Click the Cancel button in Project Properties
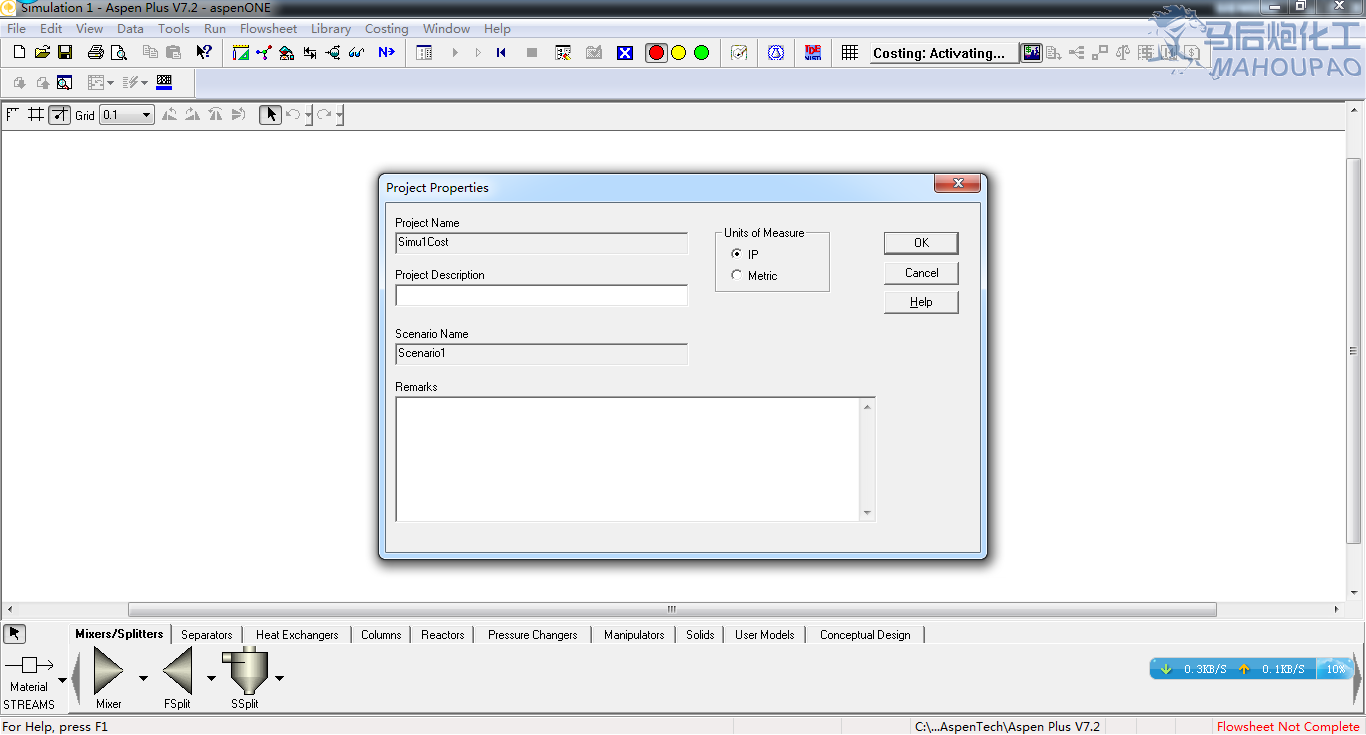 coord(921,272)
